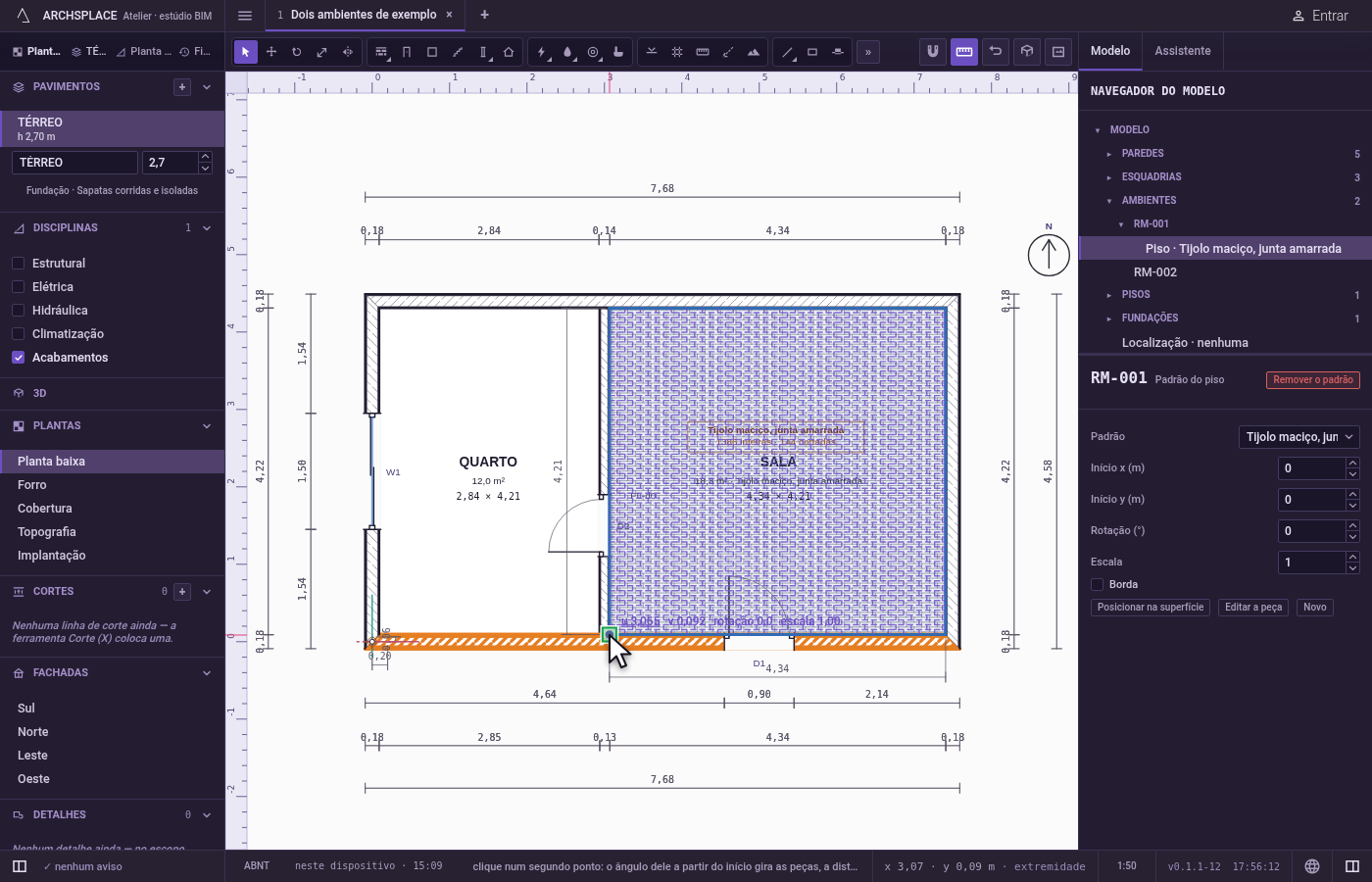Tick the Borda checkbox
Screen dimensions: 1372x882
(1098, 585)
